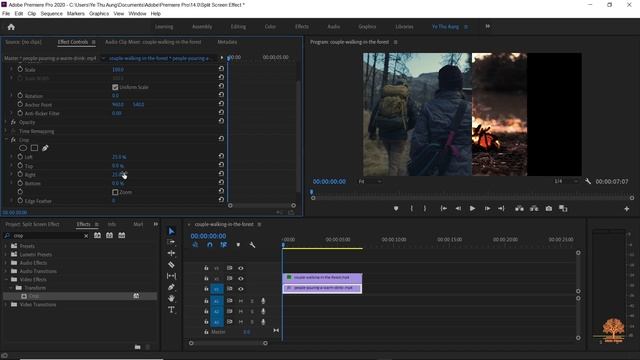This screenshot has height=360, width=640.
Task: Select the Selection tool arrow
Action: pos(171,231)
